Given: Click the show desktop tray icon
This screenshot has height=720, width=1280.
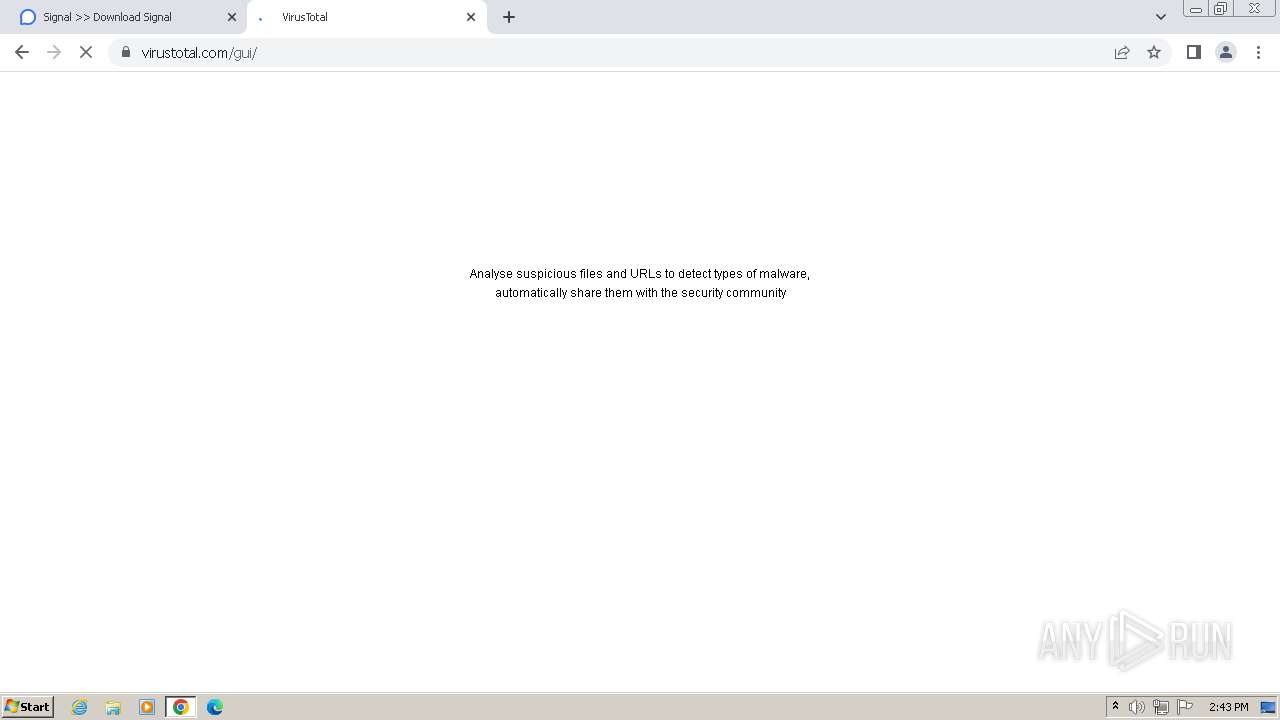Looking at the screenshot, I should point(1268,707).
